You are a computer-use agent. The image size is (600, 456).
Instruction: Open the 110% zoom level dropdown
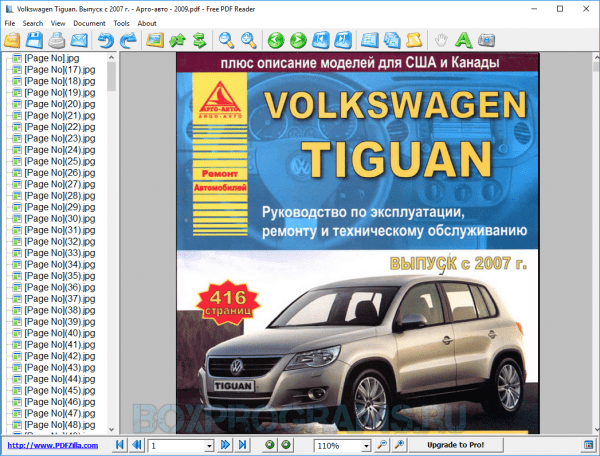pyautogui.click(x=366, y=446)
